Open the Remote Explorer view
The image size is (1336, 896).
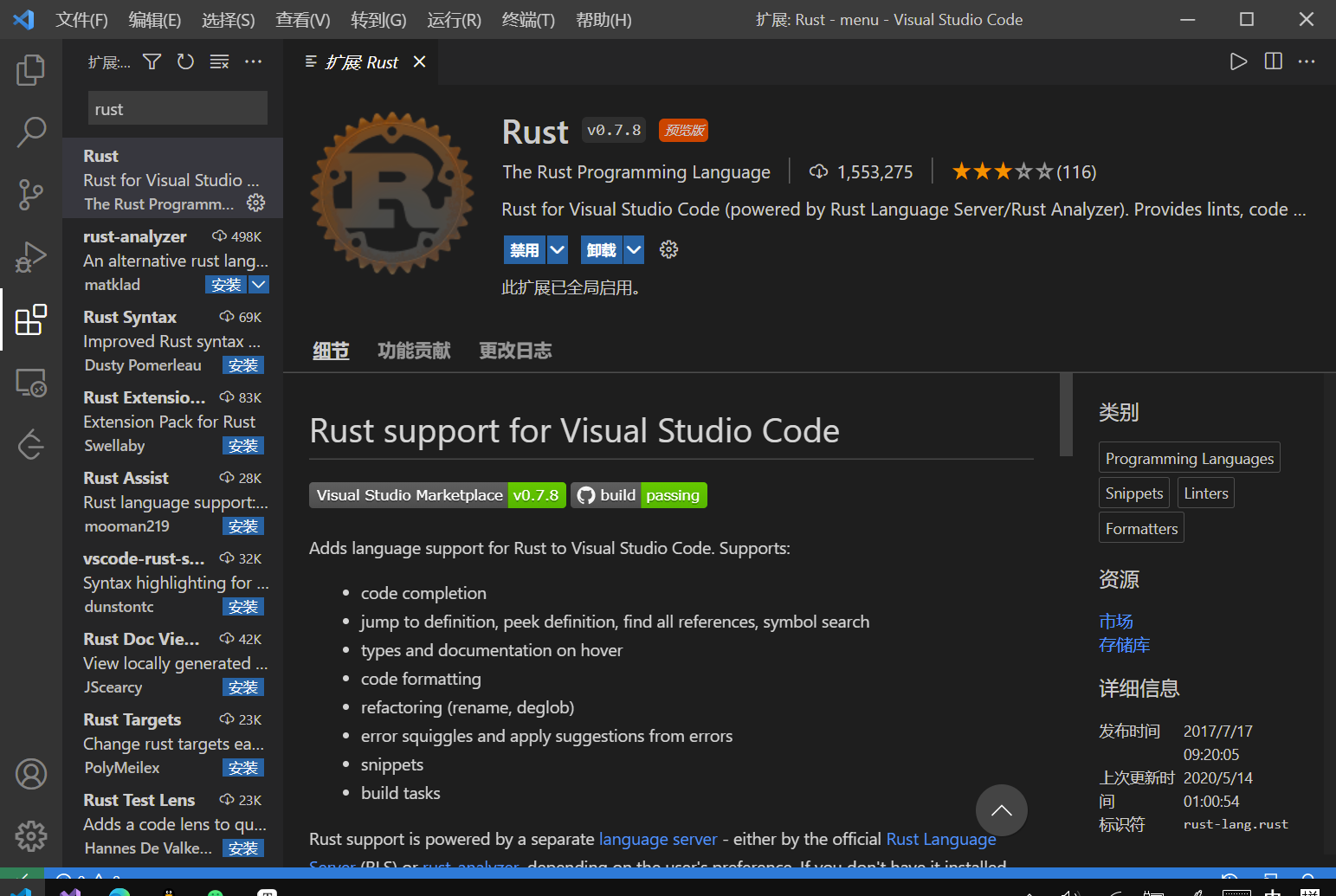click(31, 382)
